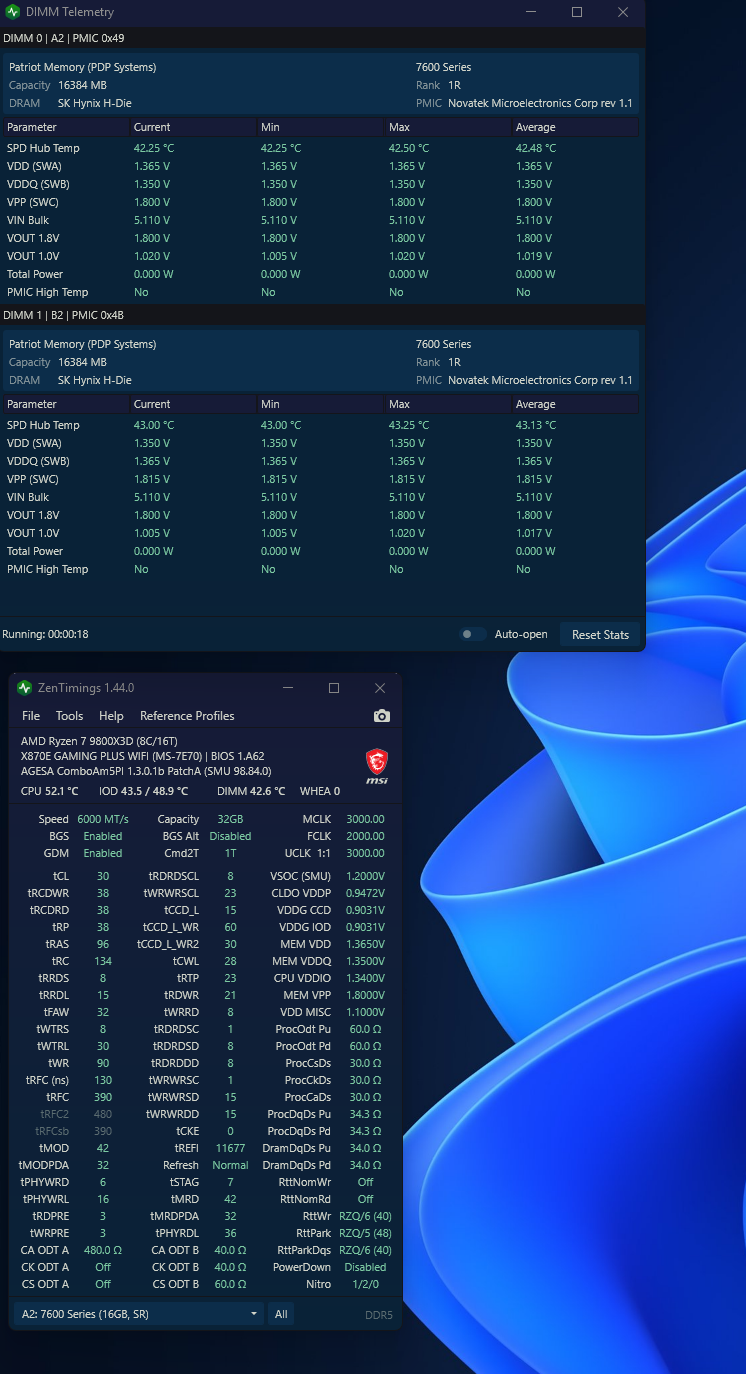
Task: Click the 42.48 °C average temperature value
Action: (x=536, y=148)
